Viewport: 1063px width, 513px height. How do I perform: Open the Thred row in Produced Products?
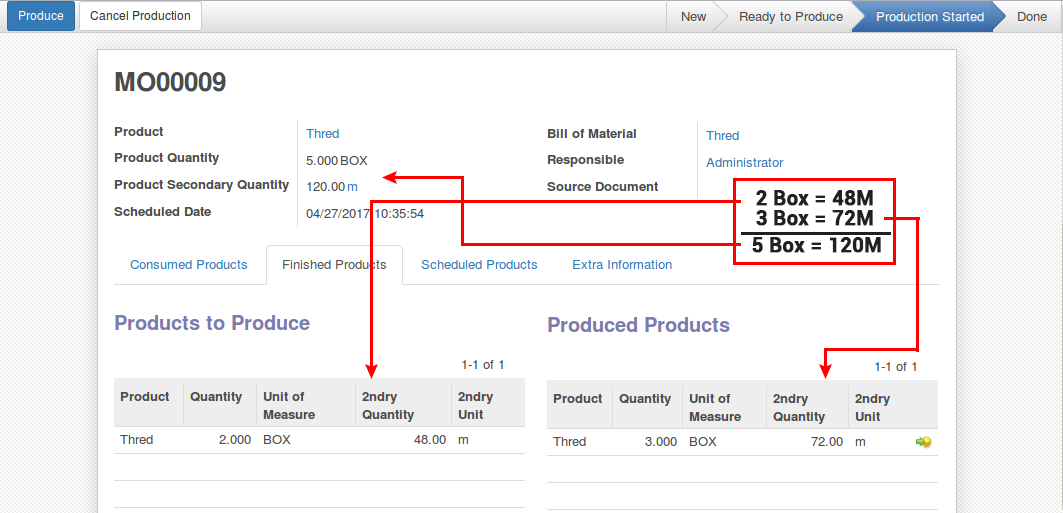pyautogui.click(x=570, y=442)
